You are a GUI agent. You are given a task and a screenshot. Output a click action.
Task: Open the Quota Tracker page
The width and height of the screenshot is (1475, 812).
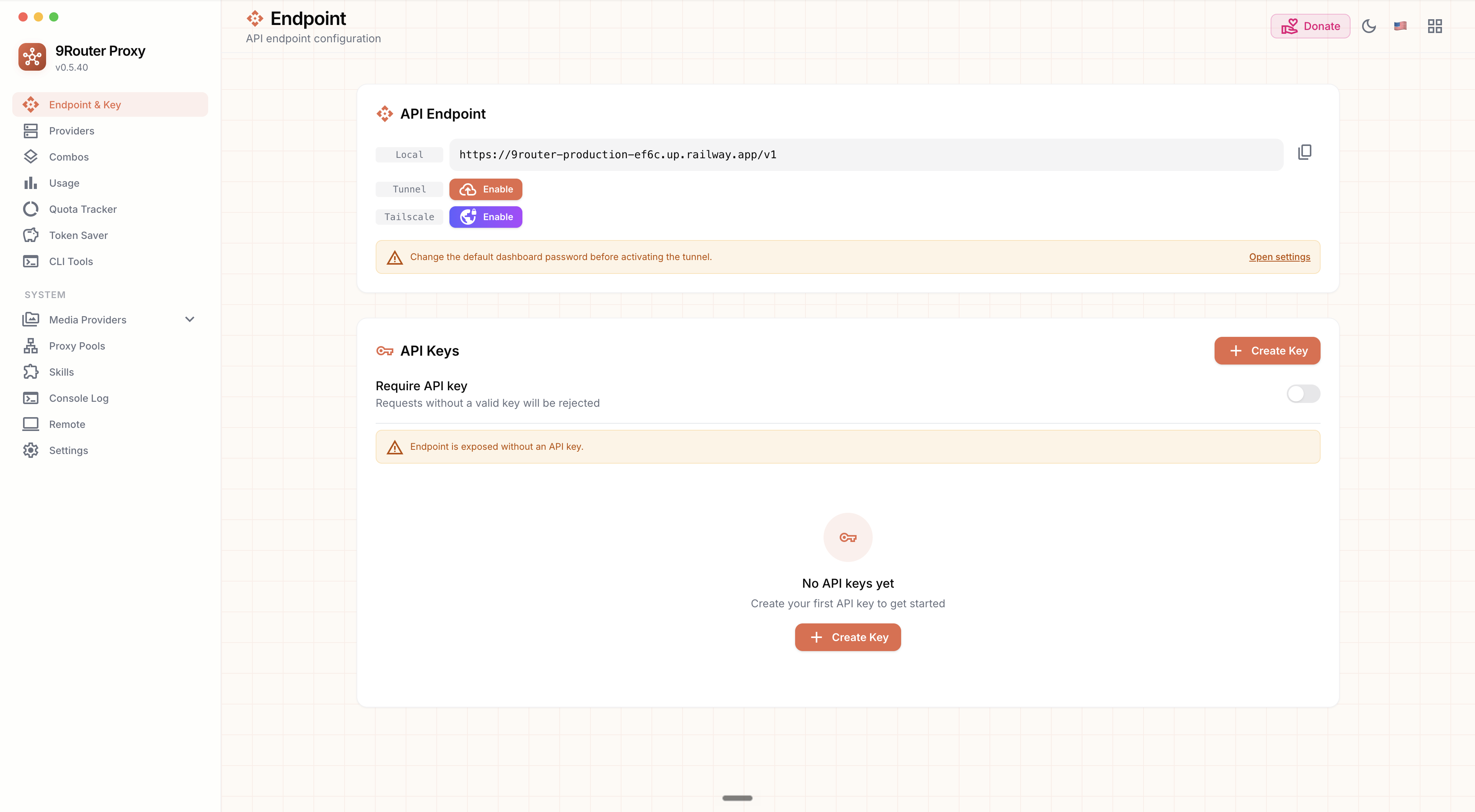(110, 209)
